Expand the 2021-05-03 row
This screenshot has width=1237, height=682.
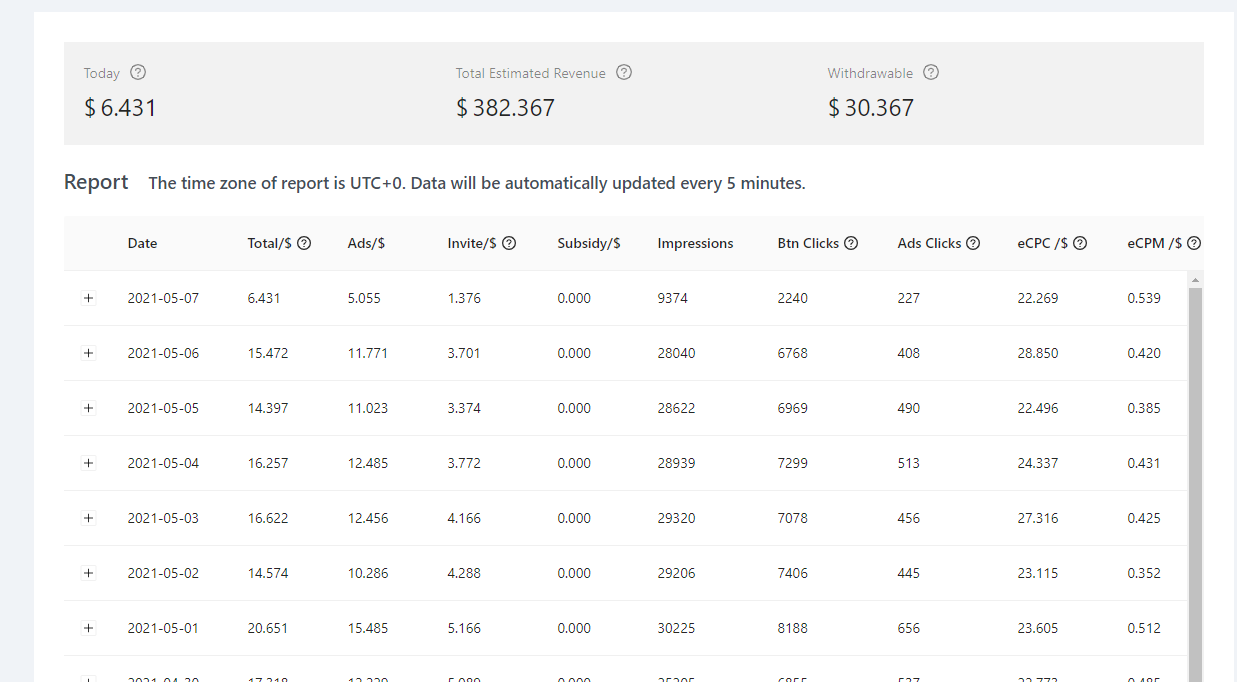(x=88, y=518)
